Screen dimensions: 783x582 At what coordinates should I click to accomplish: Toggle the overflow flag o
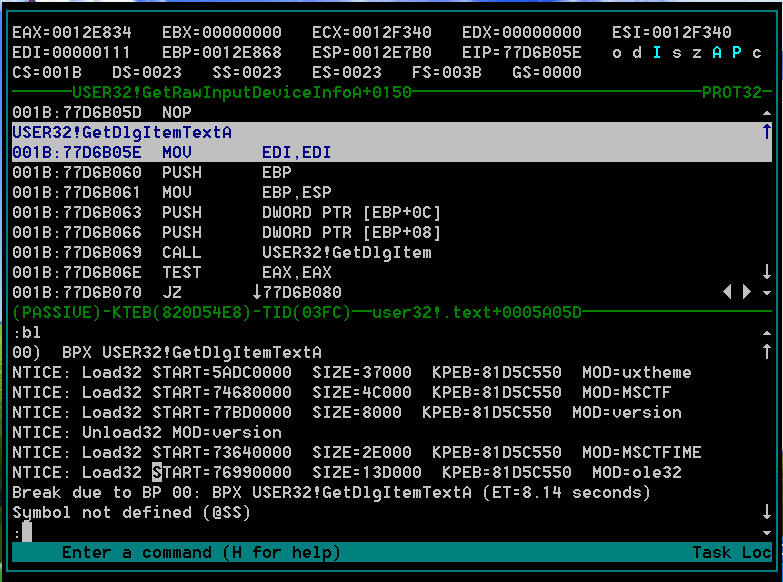point(617,52)
